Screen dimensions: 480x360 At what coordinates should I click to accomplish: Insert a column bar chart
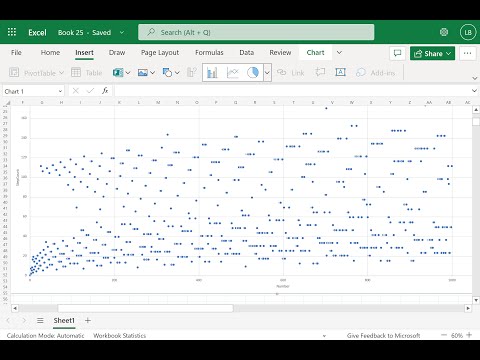tap(212, 73)
